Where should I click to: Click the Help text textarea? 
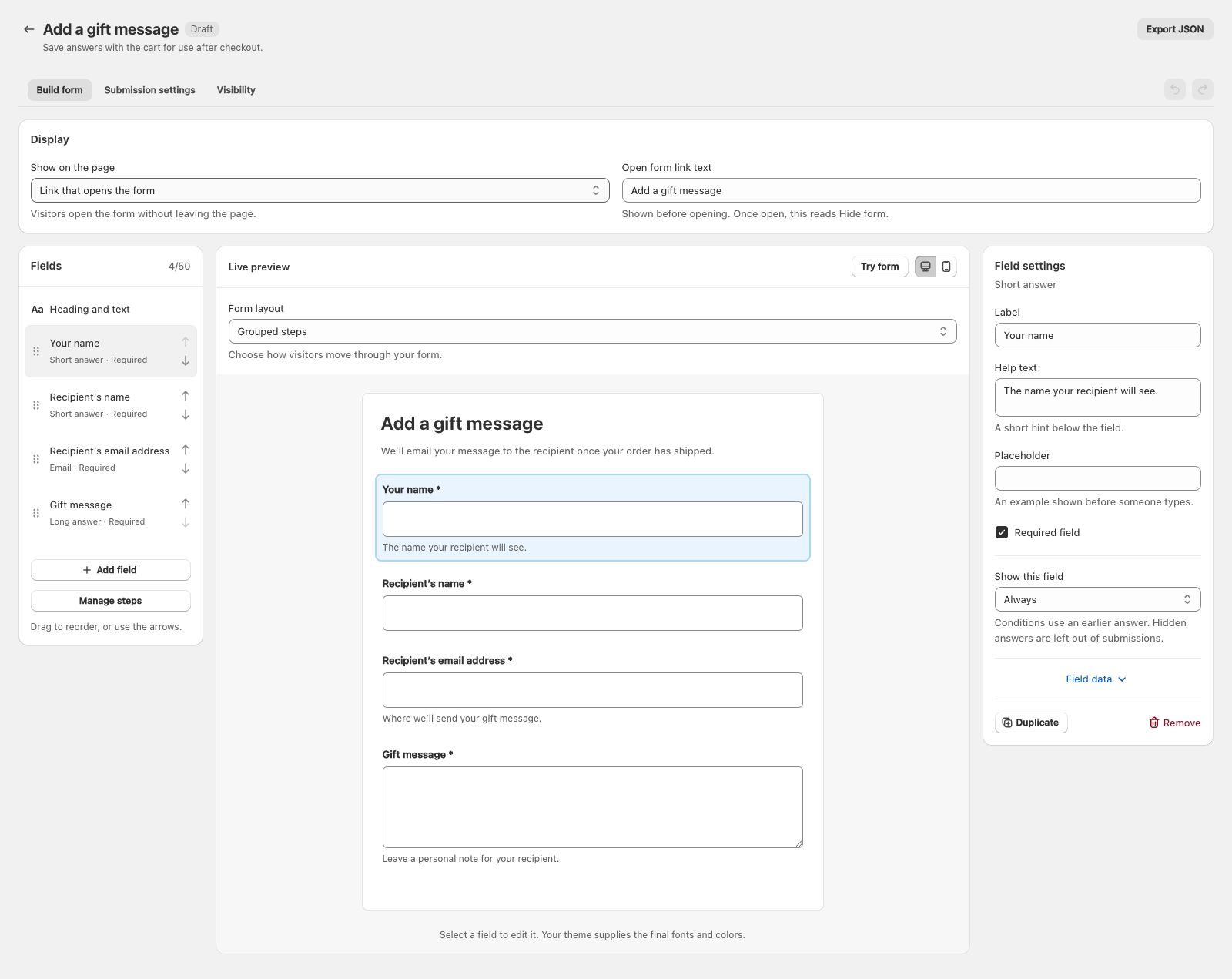pyautogui.click(x=1097, y=397)
